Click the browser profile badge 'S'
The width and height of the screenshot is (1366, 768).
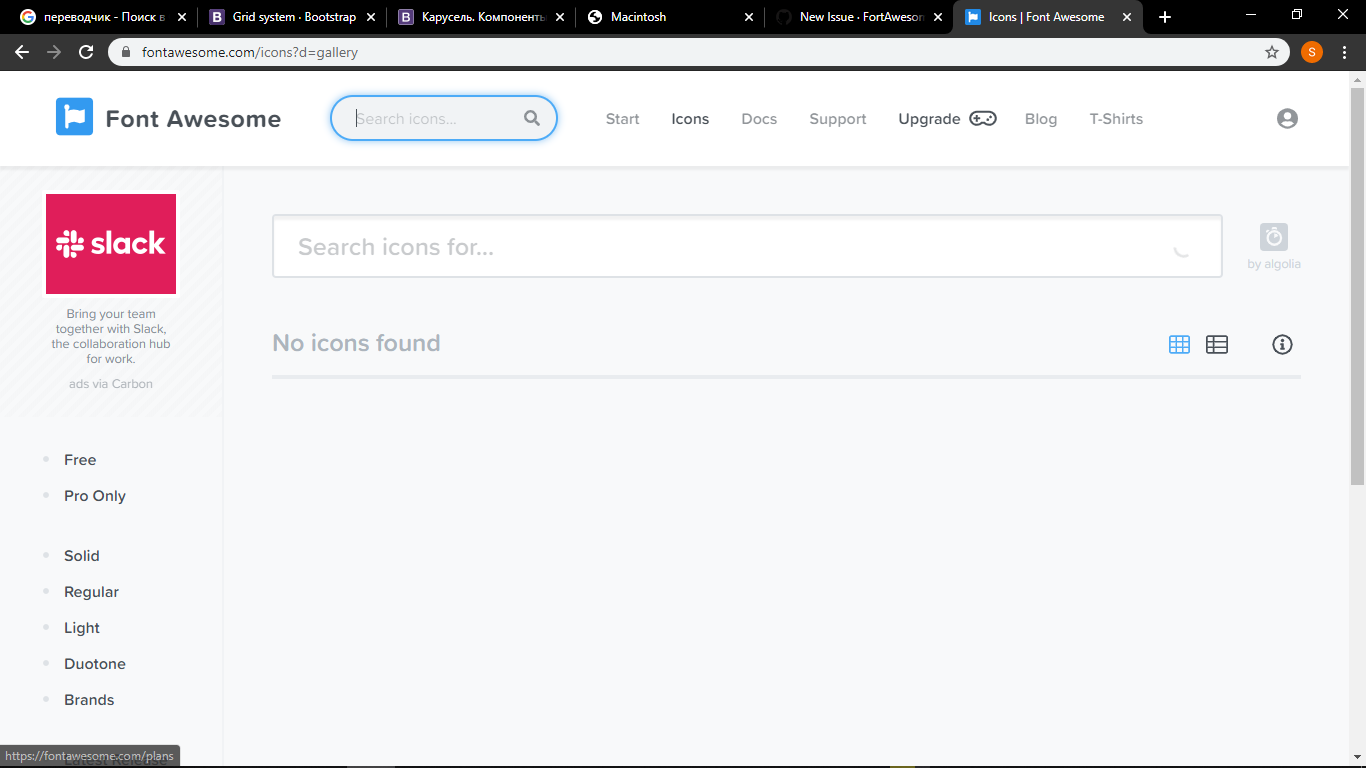[x=1311, y=51]
